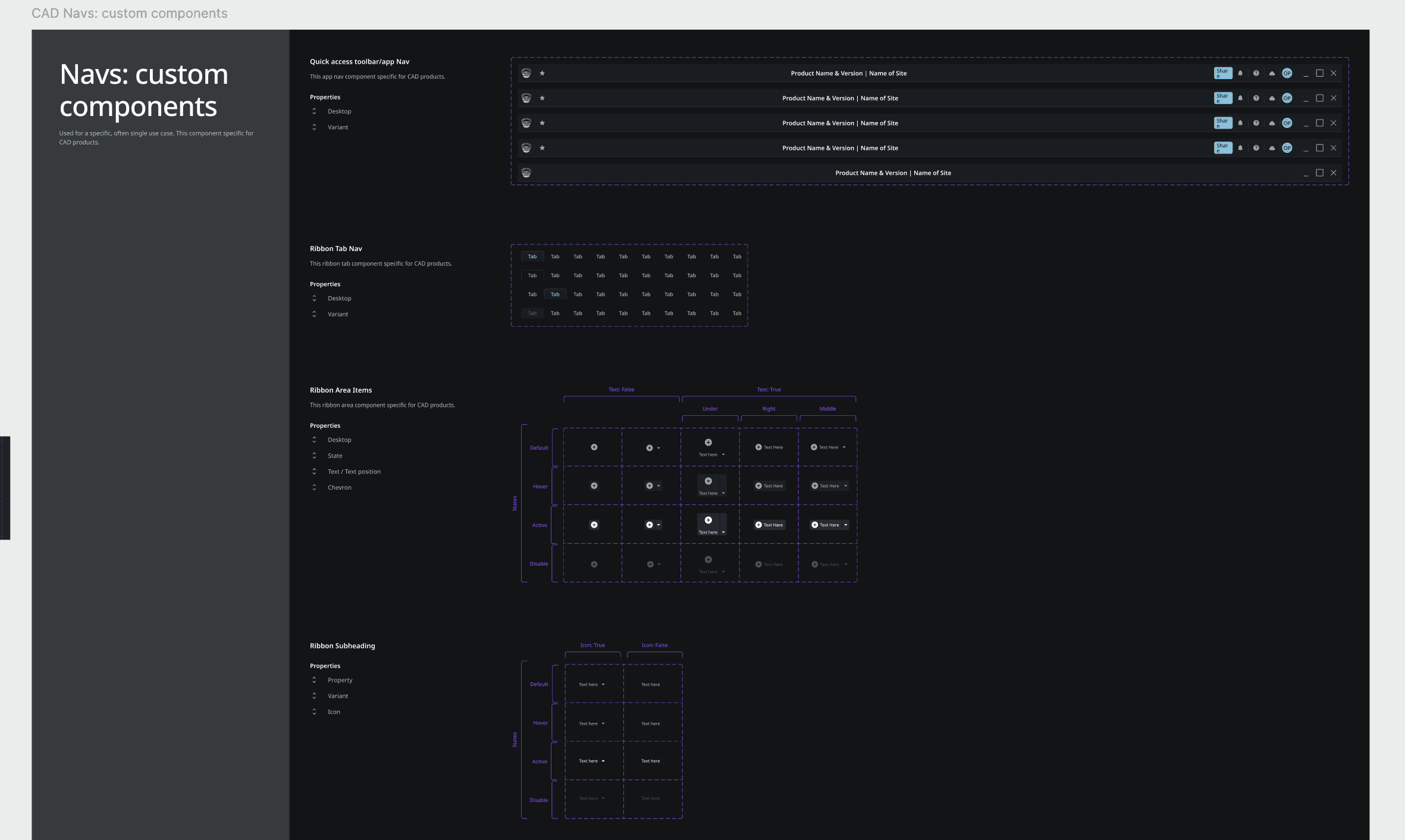Click the cloud icon in third app nav row
This screenshot has width=1405, height=840.
point(1272,123)
